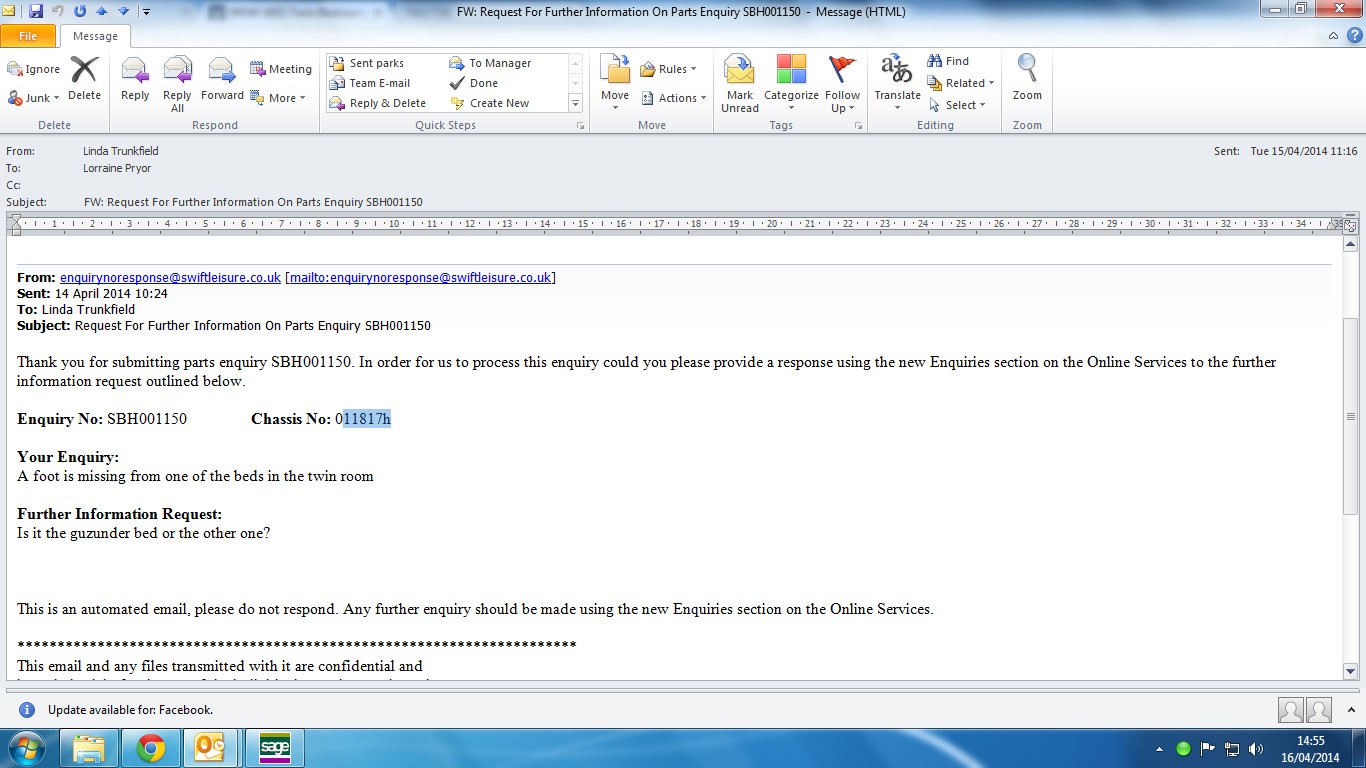Open the Quick Steps dialog launcher
This screenshot has height=768, width=1366.
pyautogui.click(x=580, y=126)
